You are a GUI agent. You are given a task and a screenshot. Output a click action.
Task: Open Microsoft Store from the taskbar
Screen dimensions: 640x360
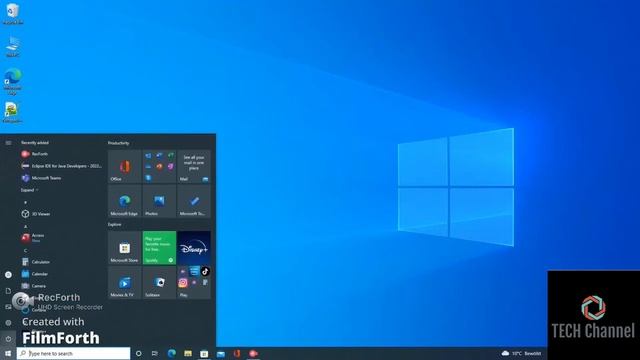click(x=204, y=353)
